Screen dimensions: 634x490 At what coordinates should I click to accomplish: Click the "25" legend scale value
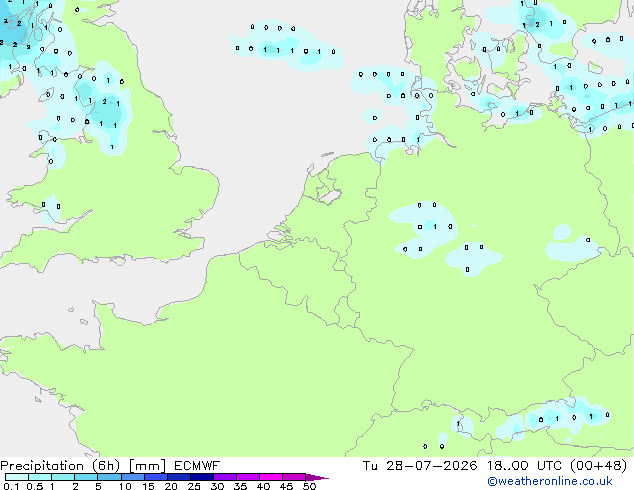point(194,486)
